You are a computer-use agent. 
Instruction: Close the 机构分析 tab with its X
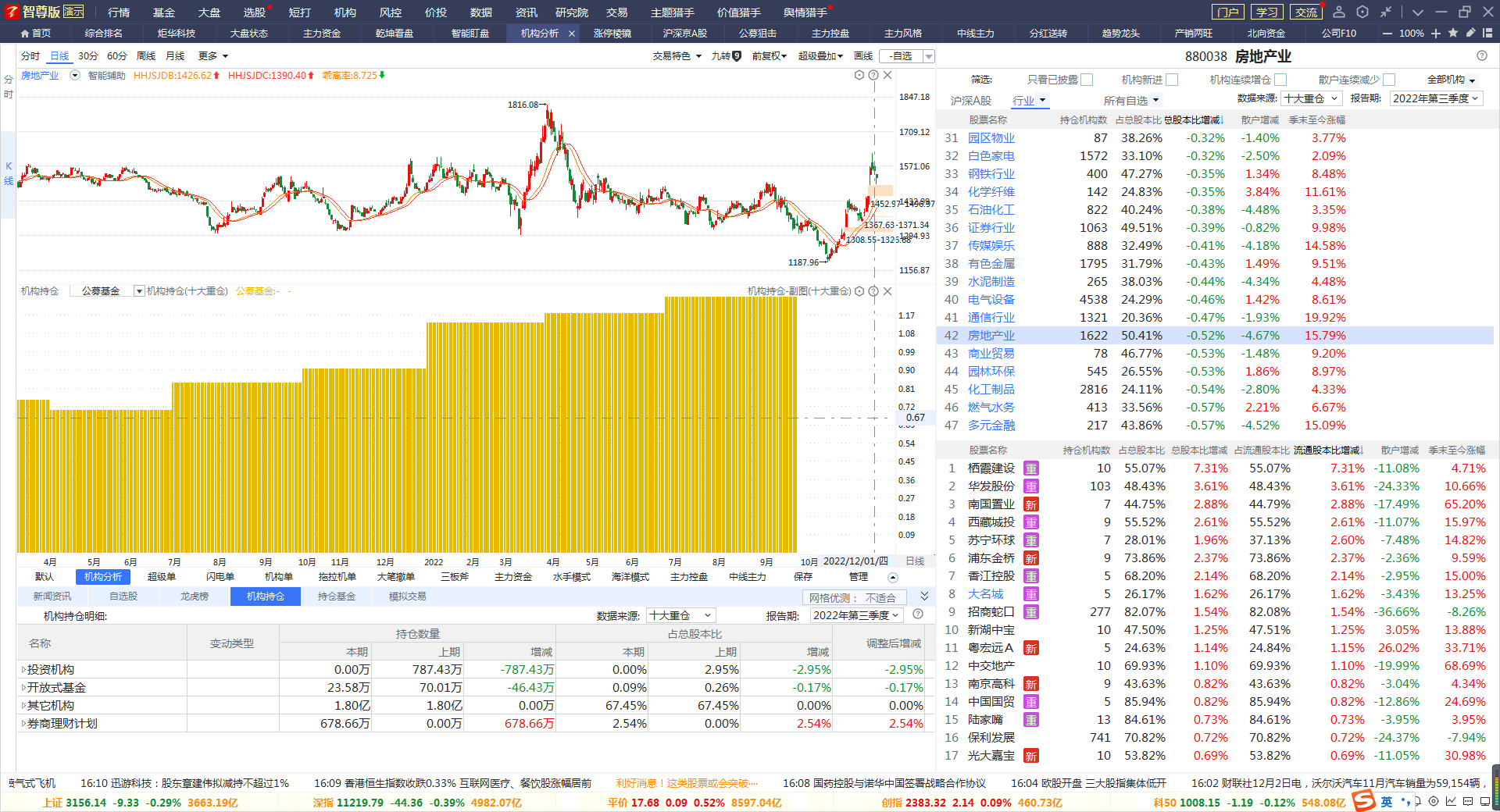pos(572,34)
